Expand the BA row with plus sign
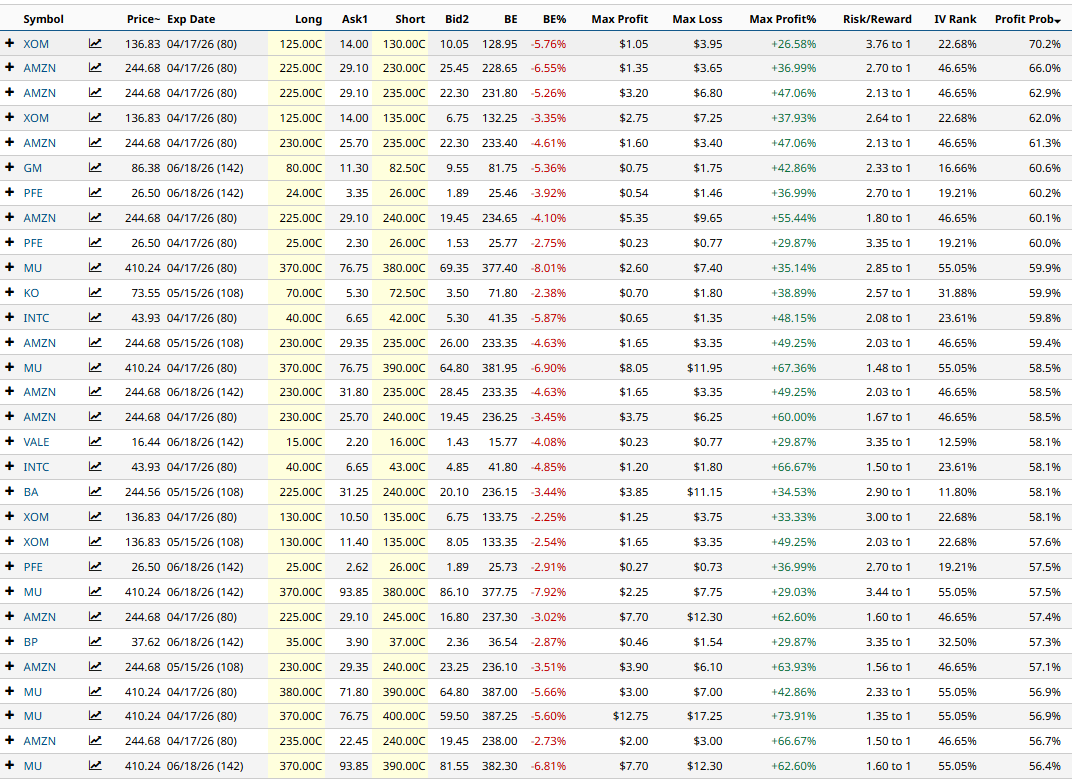1072x779 pixels. tap(10, 491)
